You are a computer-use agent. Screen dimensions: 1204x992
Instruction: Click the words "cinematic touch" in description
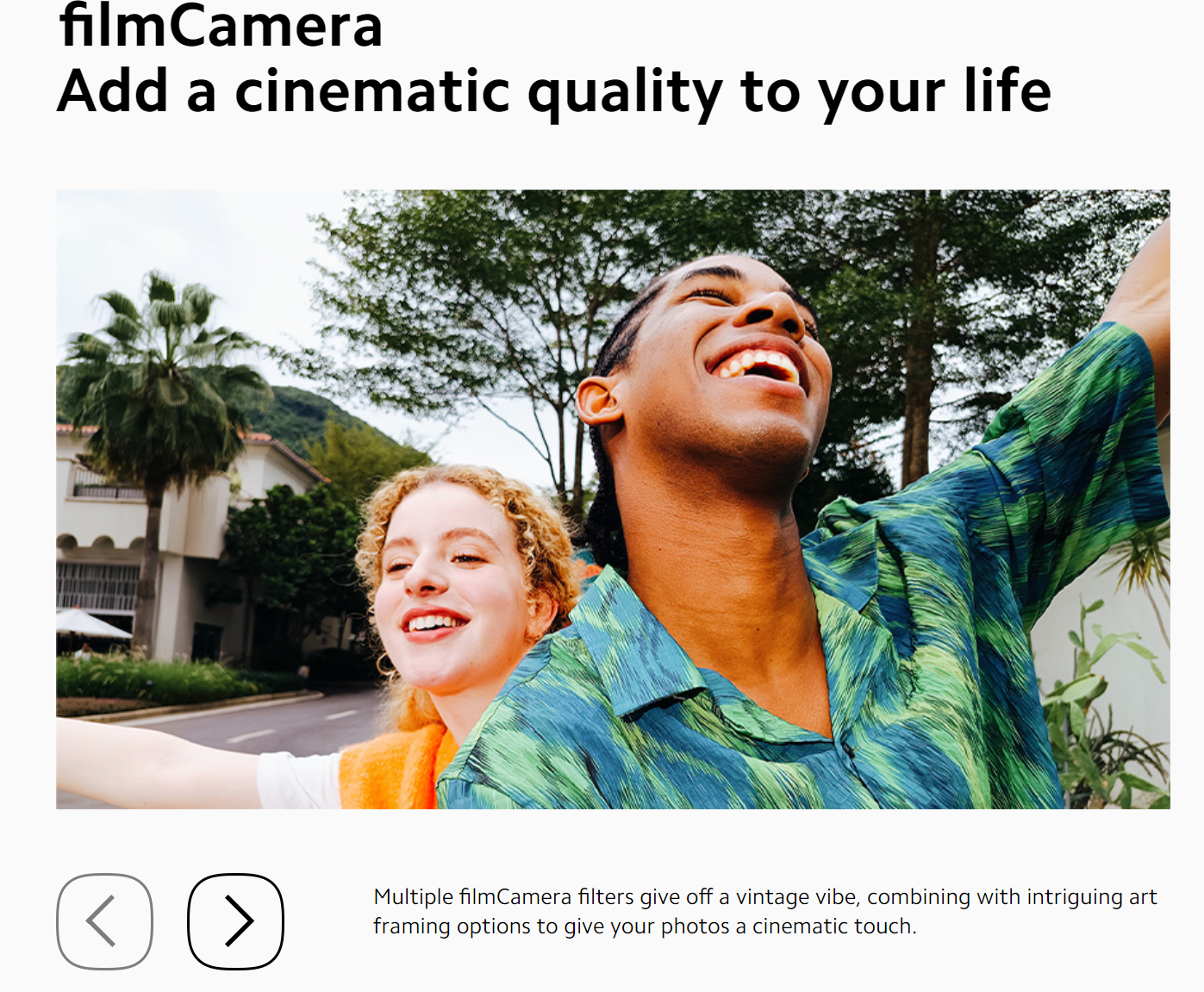[833, 926]
